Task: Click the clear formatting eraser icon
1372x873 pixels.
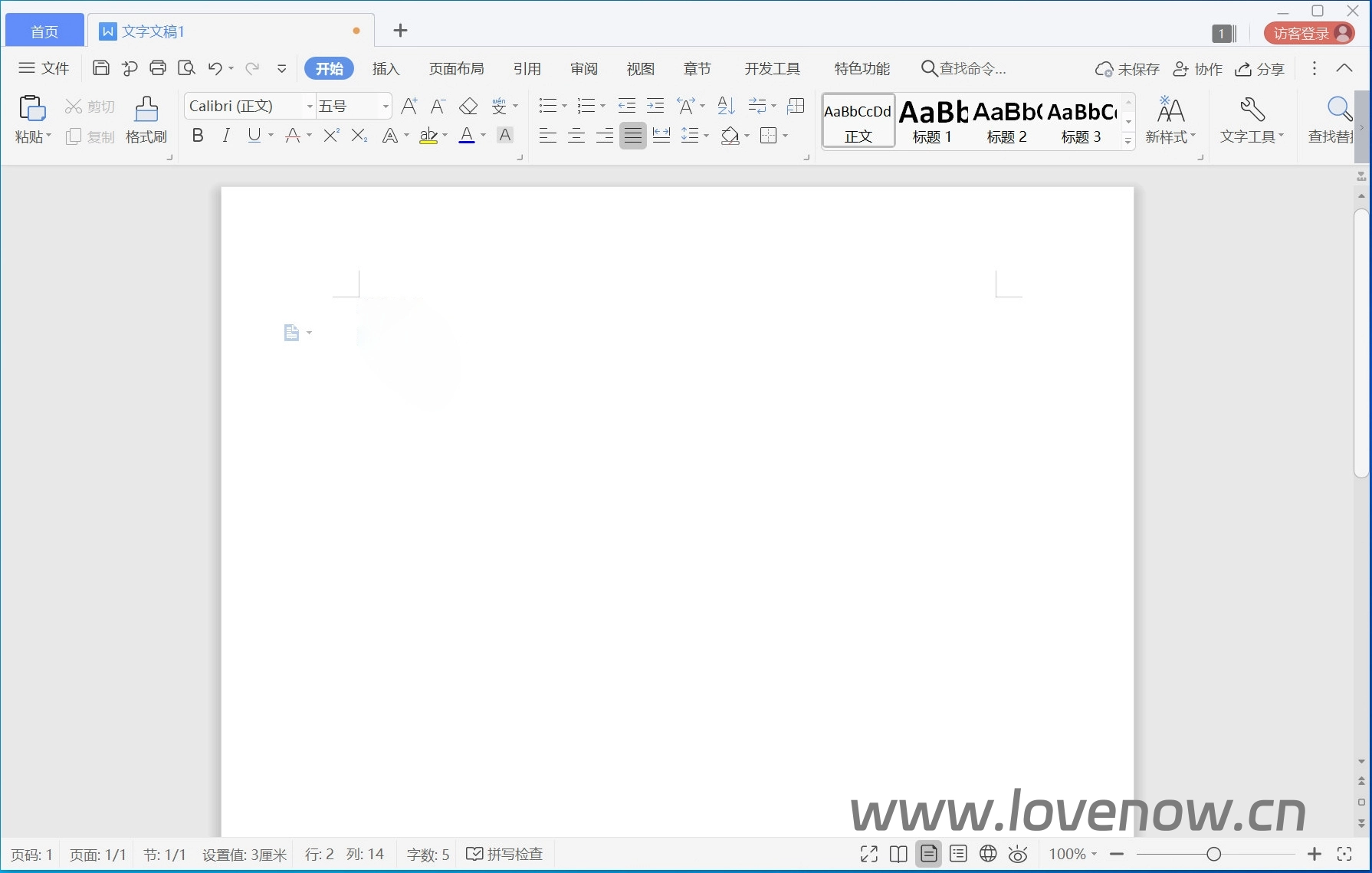Action: [x=468, y=107]
